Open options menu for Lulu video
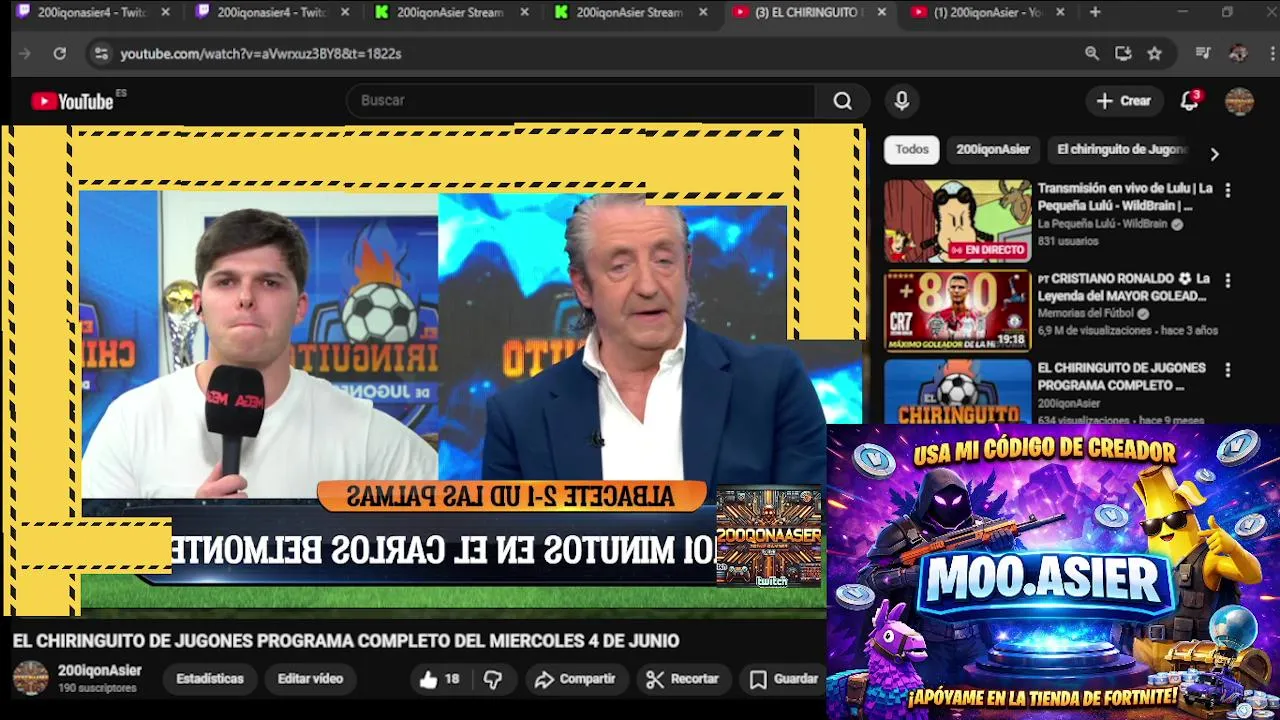Viewport: 1280px width, 720px height. pos(1228,190)
